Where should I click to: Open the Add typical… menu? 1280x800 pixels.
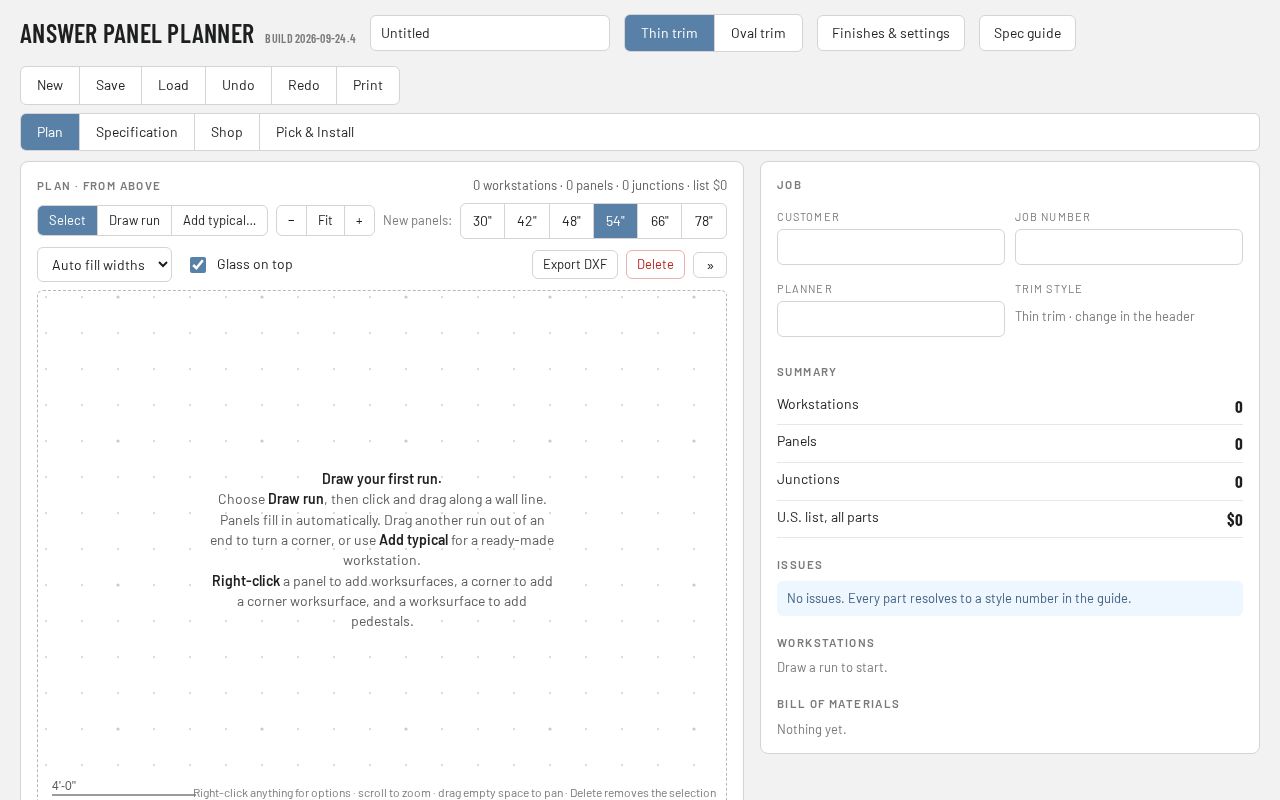219,221
